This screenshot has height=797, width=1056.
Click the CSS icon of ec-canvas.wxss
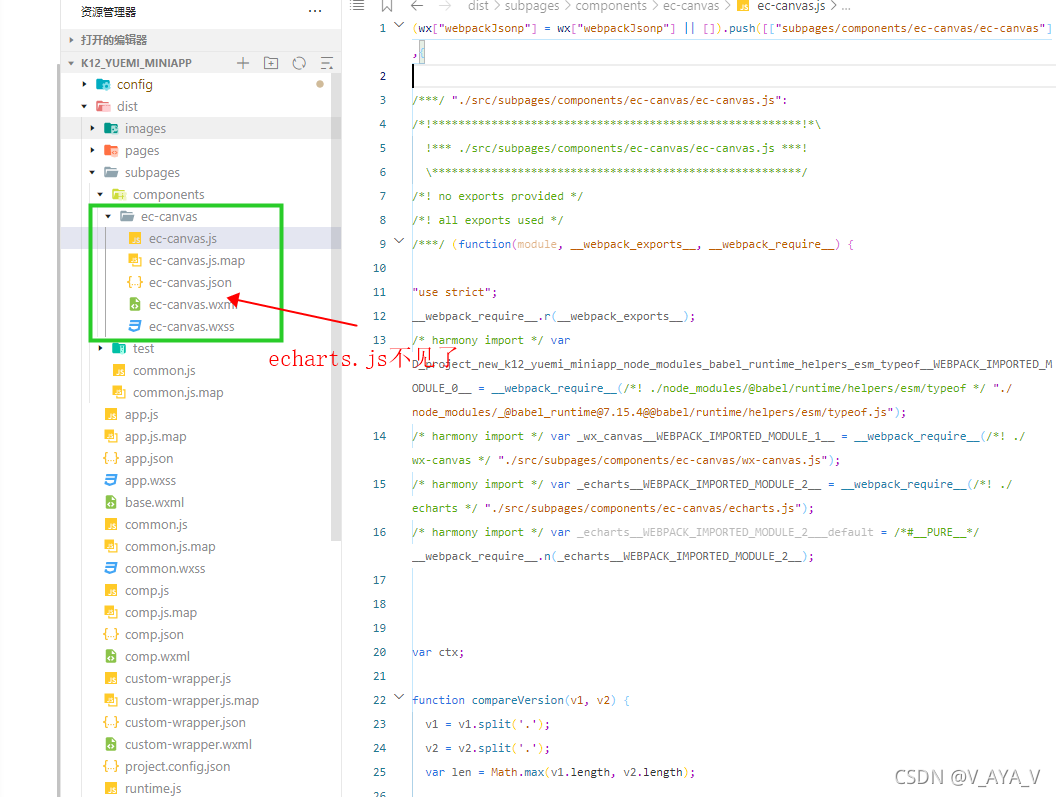point(135,326)
